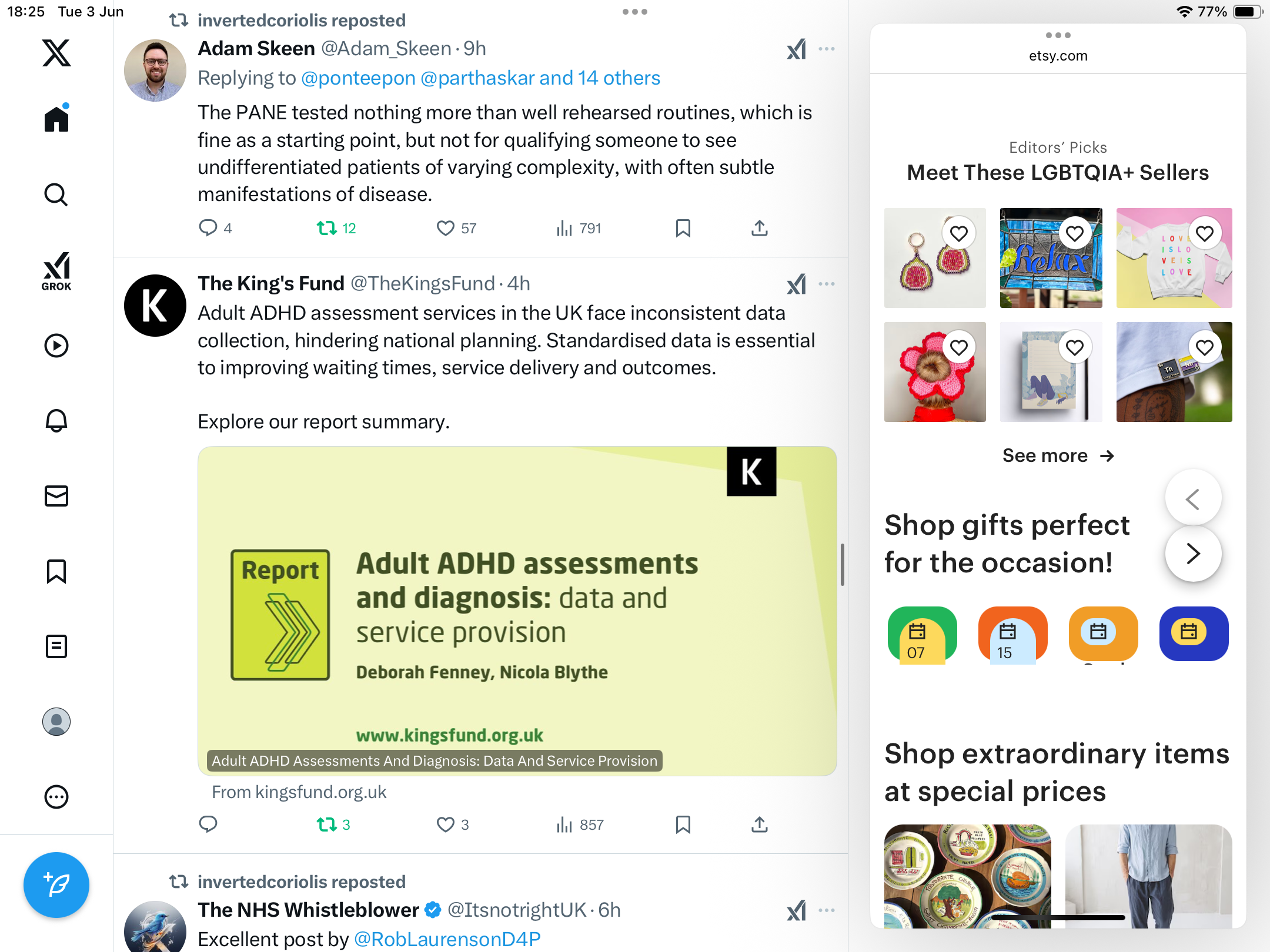Tap the compose new post button
Image resolution: width=1270 pixels, height=952 pixels.
click(x=56, y=885)
